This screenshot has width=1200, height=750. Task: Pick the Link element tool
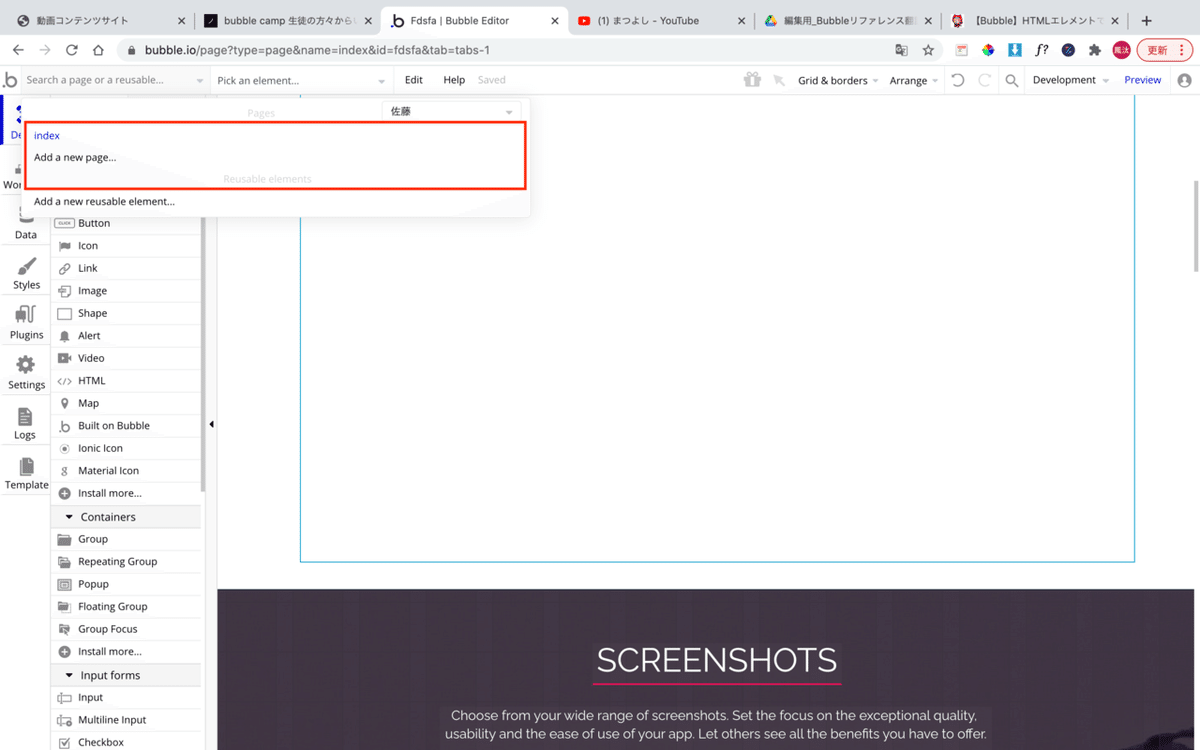pyautogui.click(x=126, y=268)
